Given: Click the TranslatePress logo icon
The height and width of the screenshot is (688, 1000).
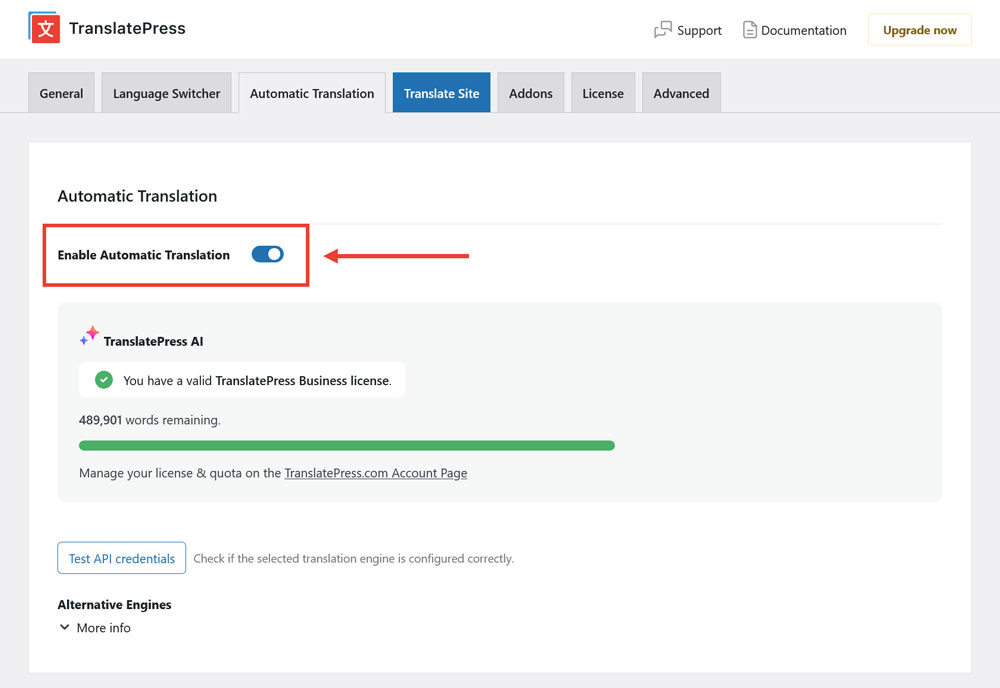Looking at the screenshot, I should point(42,28).
